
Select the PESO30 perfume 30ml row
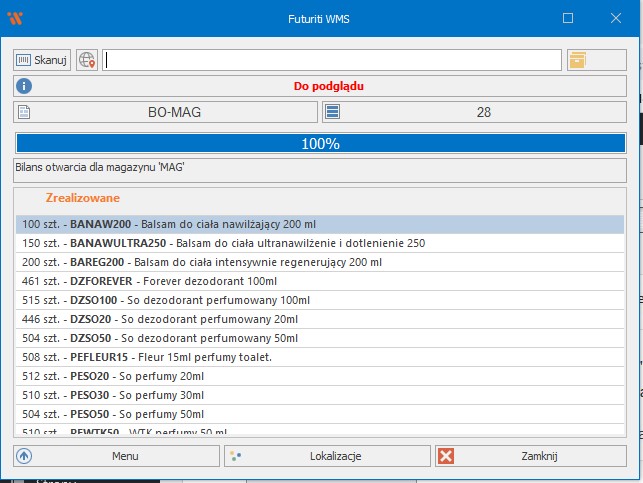pyautogui.click(x=320, y=395)
